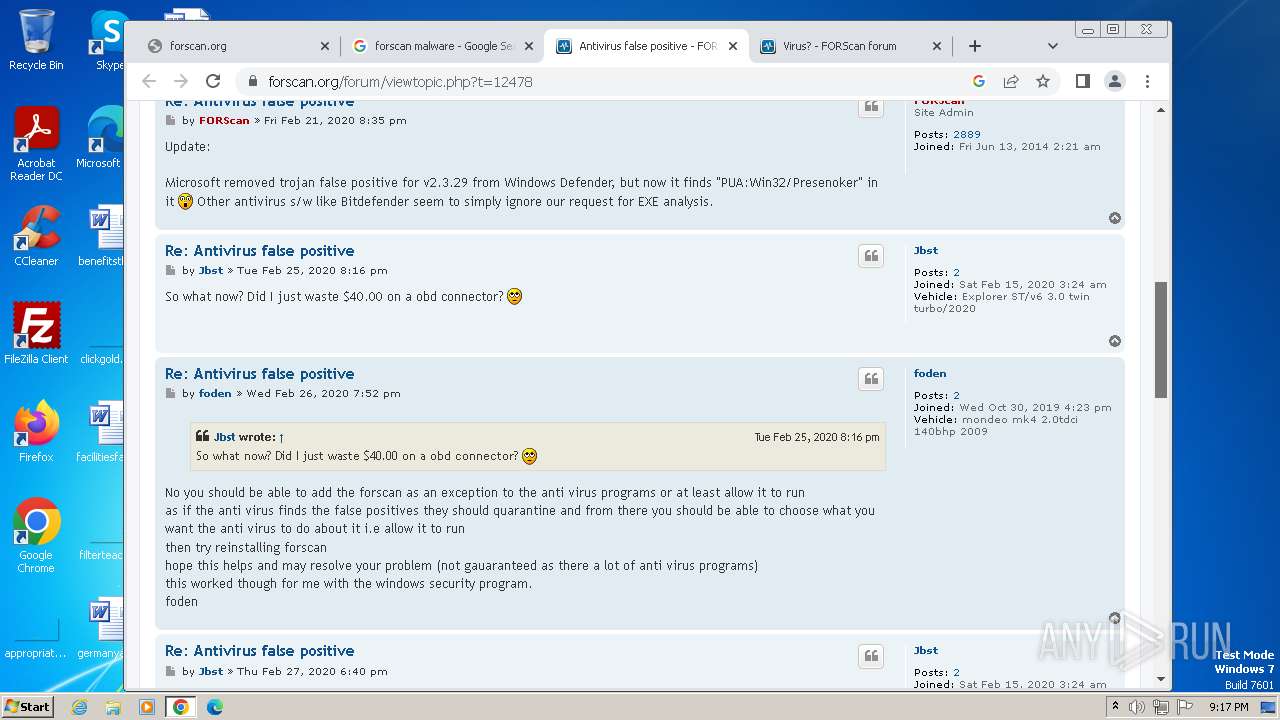Open the share this page icon
The height and width of the screenshot is (720, 1280).
pos(1011,81)
